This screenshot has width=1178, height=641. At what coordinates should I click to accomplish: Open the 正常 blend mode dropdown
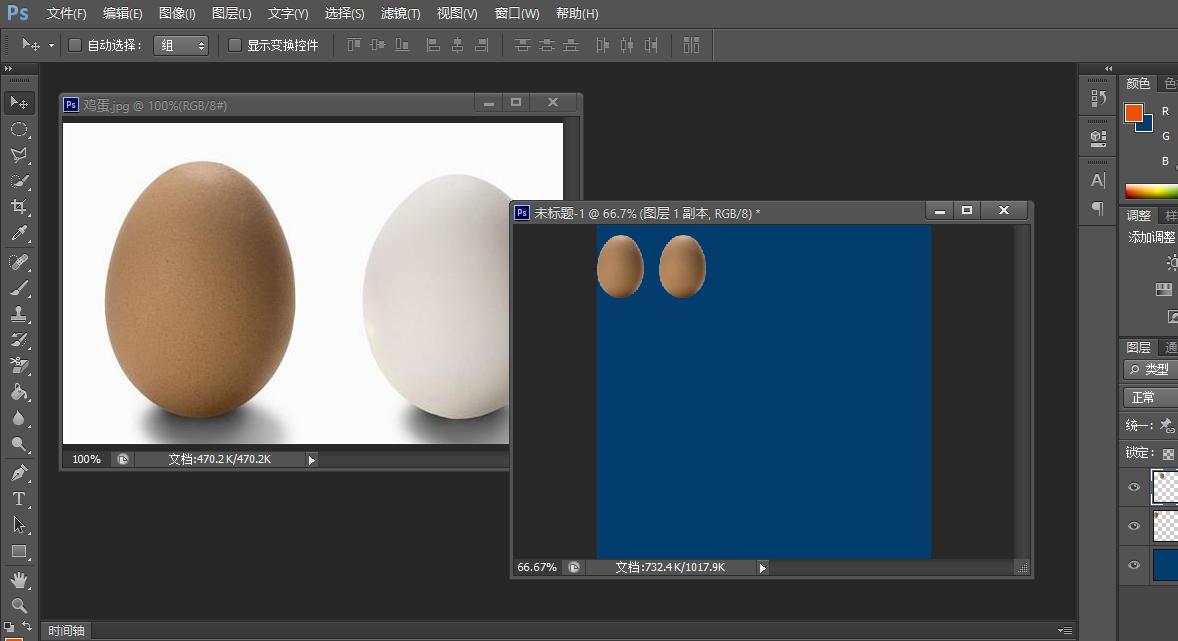(x=1150, y=397)
